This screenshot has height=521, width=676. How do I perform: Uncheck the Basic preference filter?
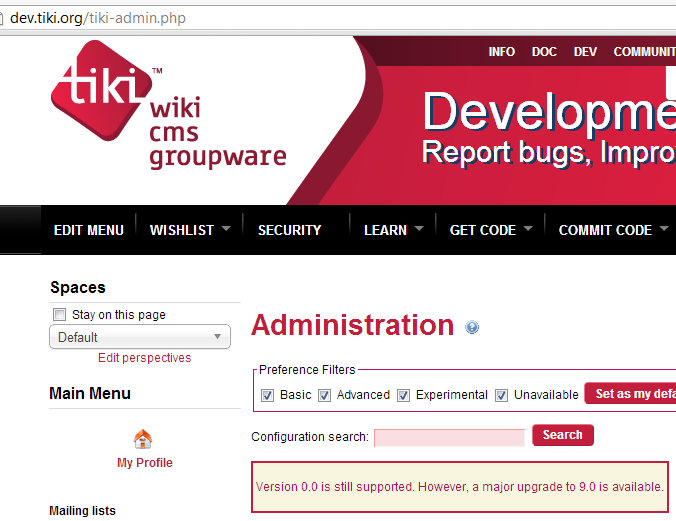[x=267, y=395]
